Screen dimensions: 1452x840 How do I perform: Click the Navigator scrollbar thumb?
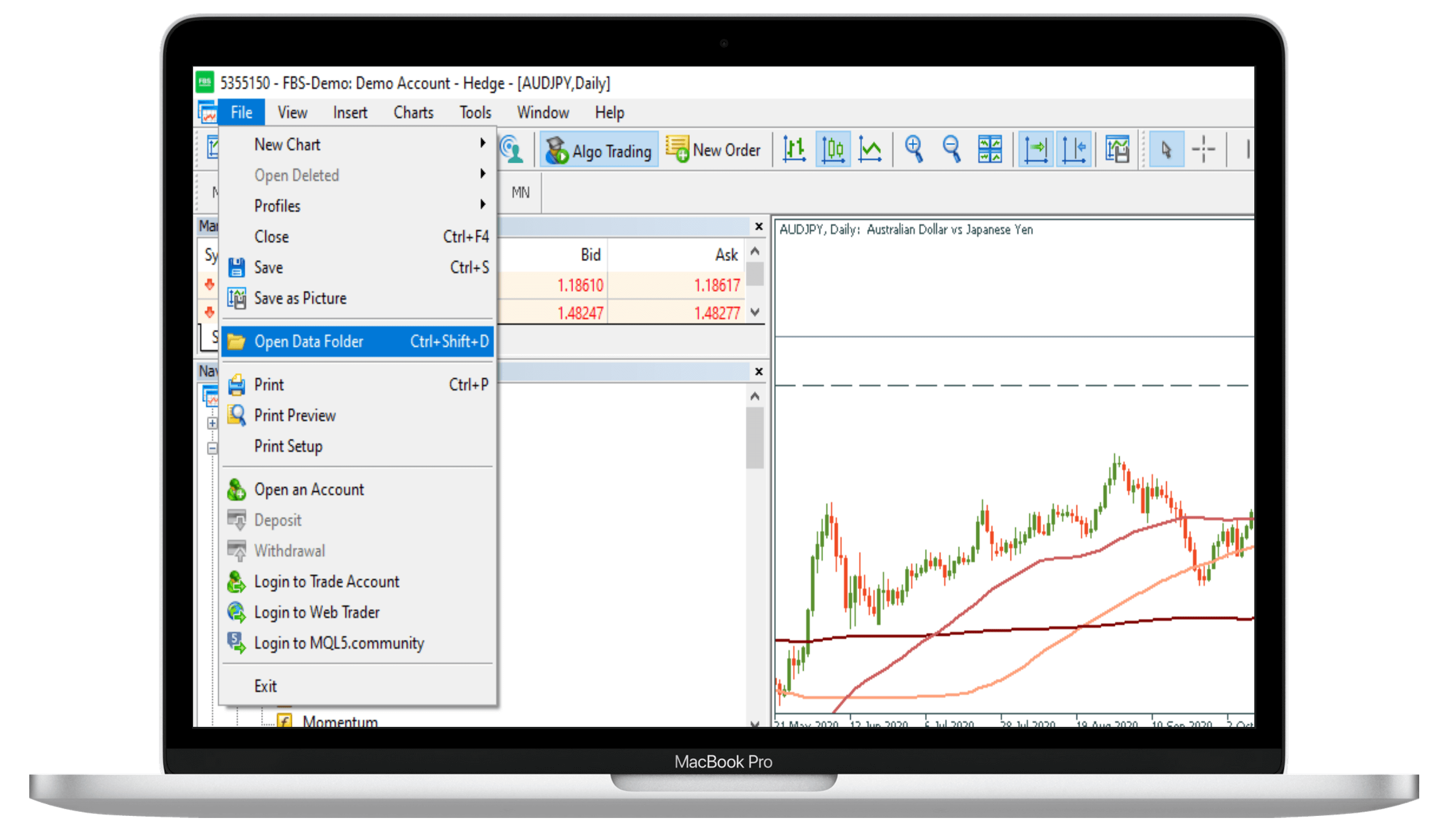coord(755,438)
